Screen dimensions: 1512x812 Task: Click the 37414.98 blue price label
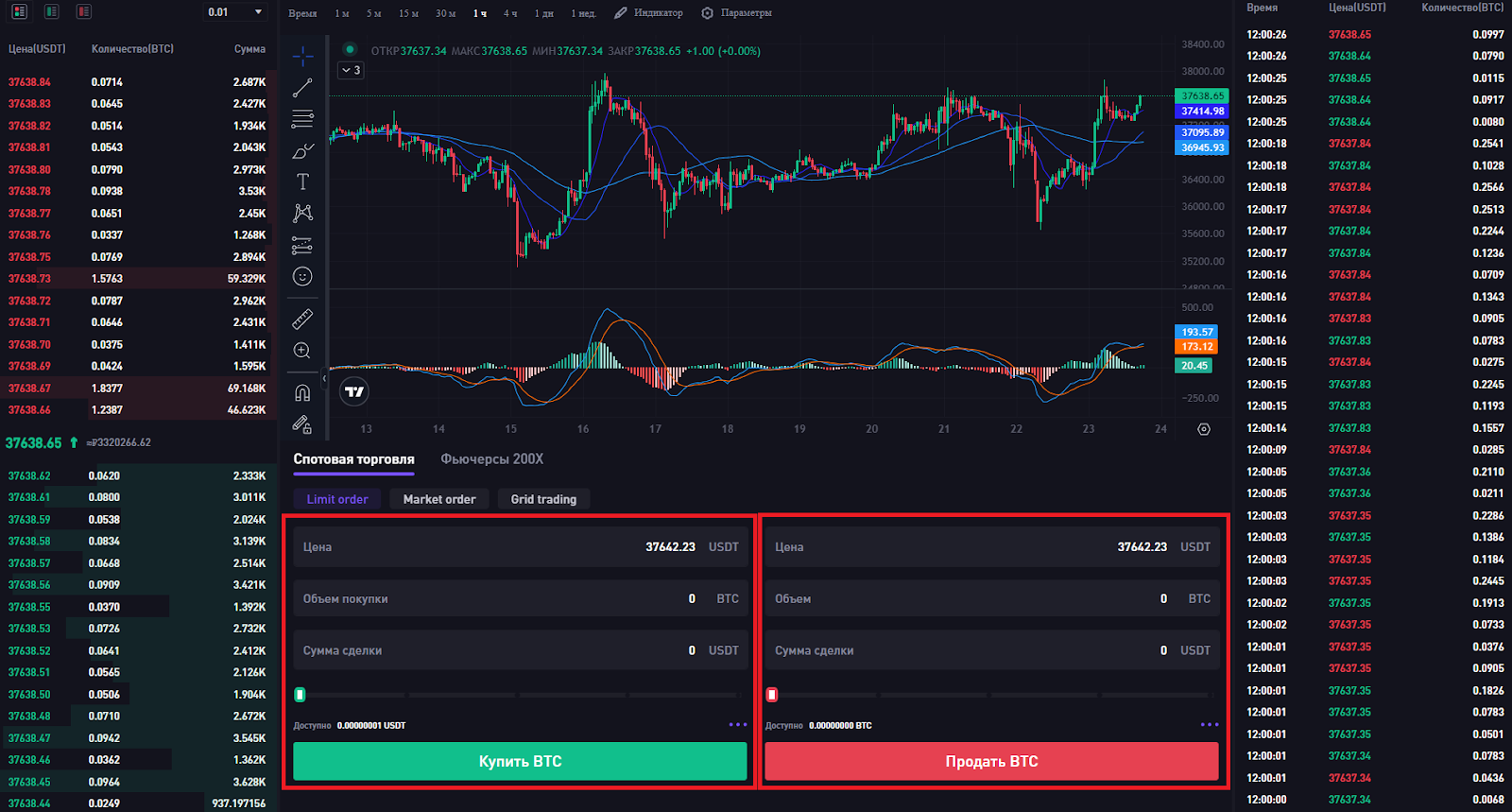(x=1202, y=112)
